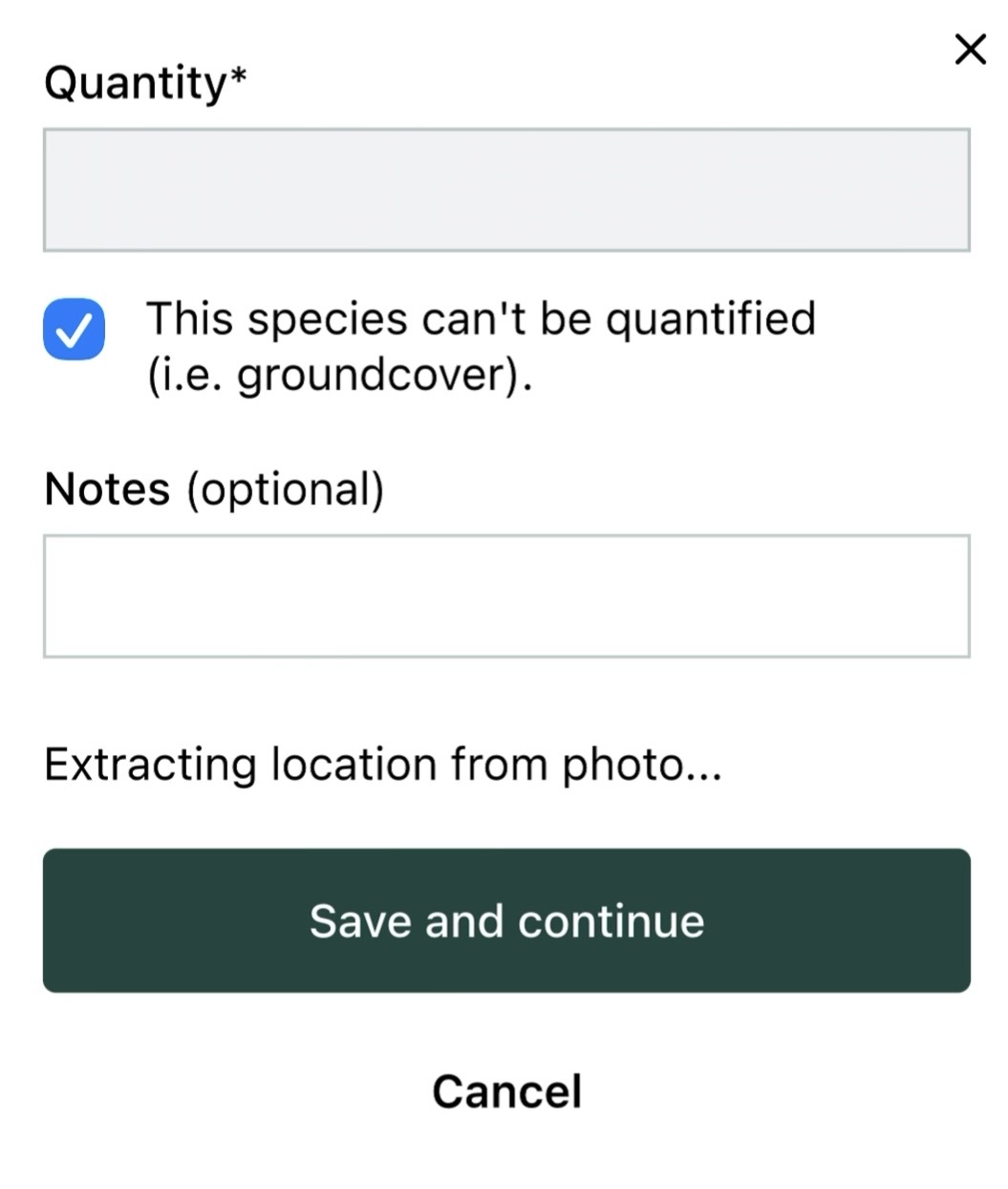Click the "(i.e. groundcover)." label text

tap(339, 376)
